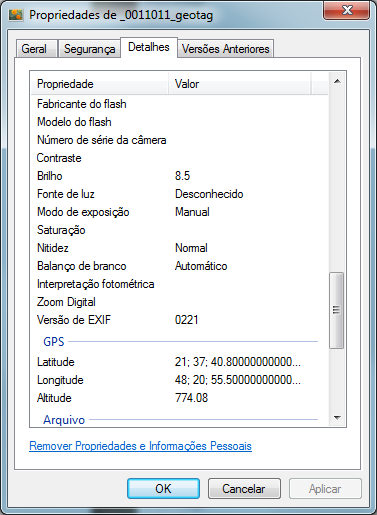The width and height of the screenshot is (377, 515).
Task: Click the Brilho value 8.5
Action: pos(182,176)
